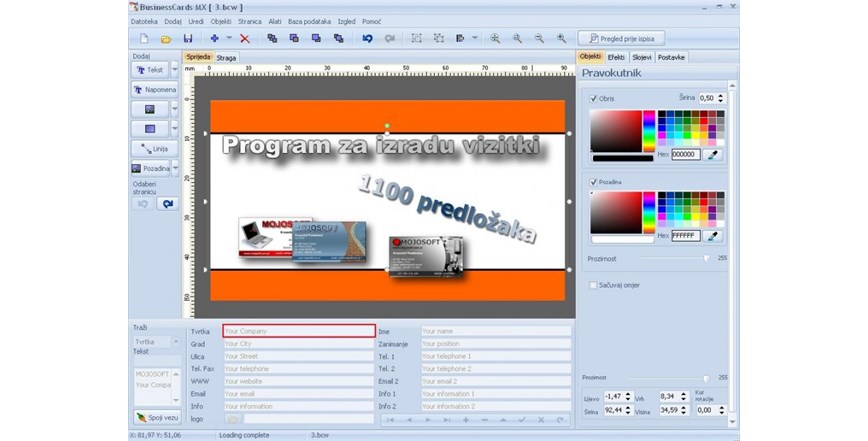This screenshot has height=441, width=868.
Task: Open the Pozadina dropdown arrow in Dodaj panel
Action: [x=175, y=168]
